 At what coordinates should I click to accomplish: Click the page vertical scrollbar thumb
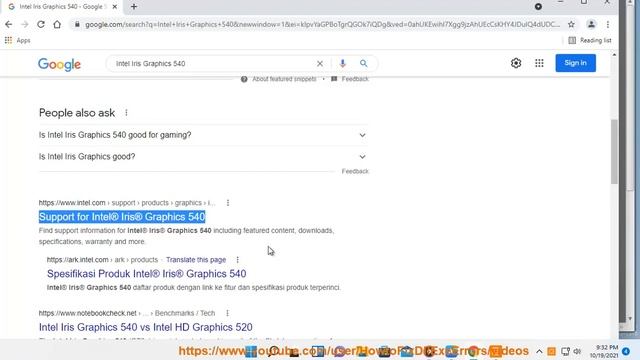point(614,151)
